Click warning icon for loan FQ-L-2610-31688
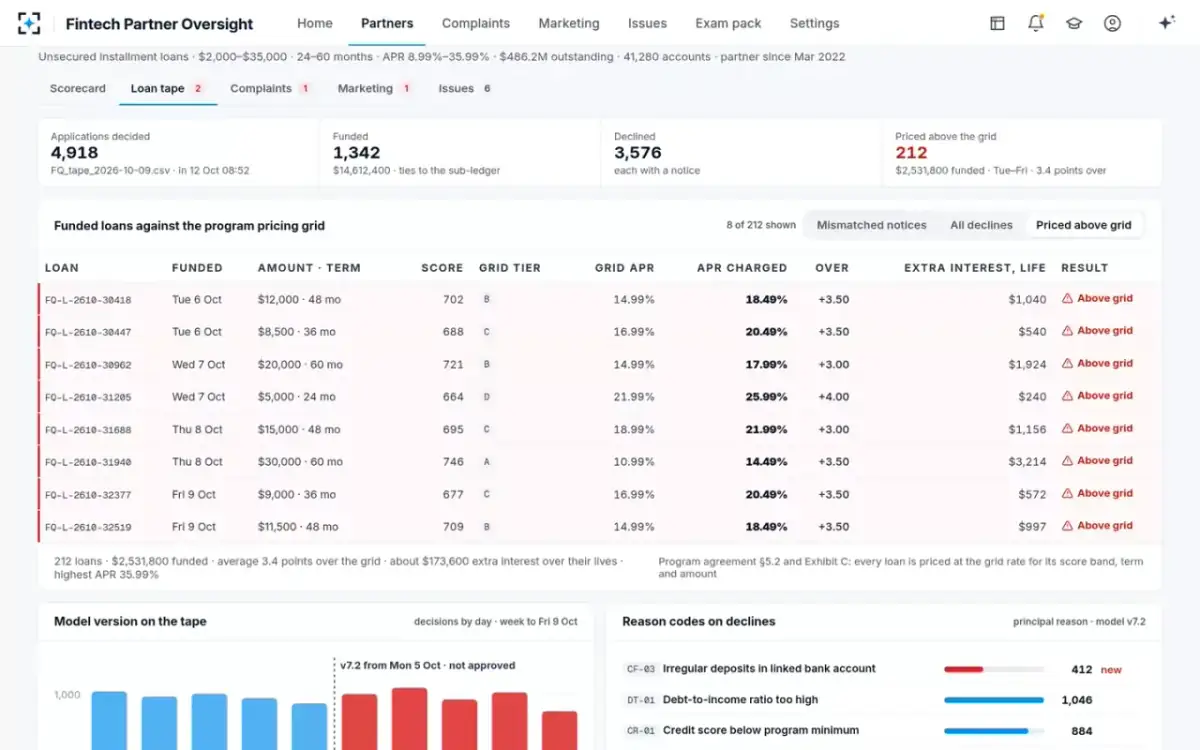The image size is (1200, 750). click(1067, 429)
